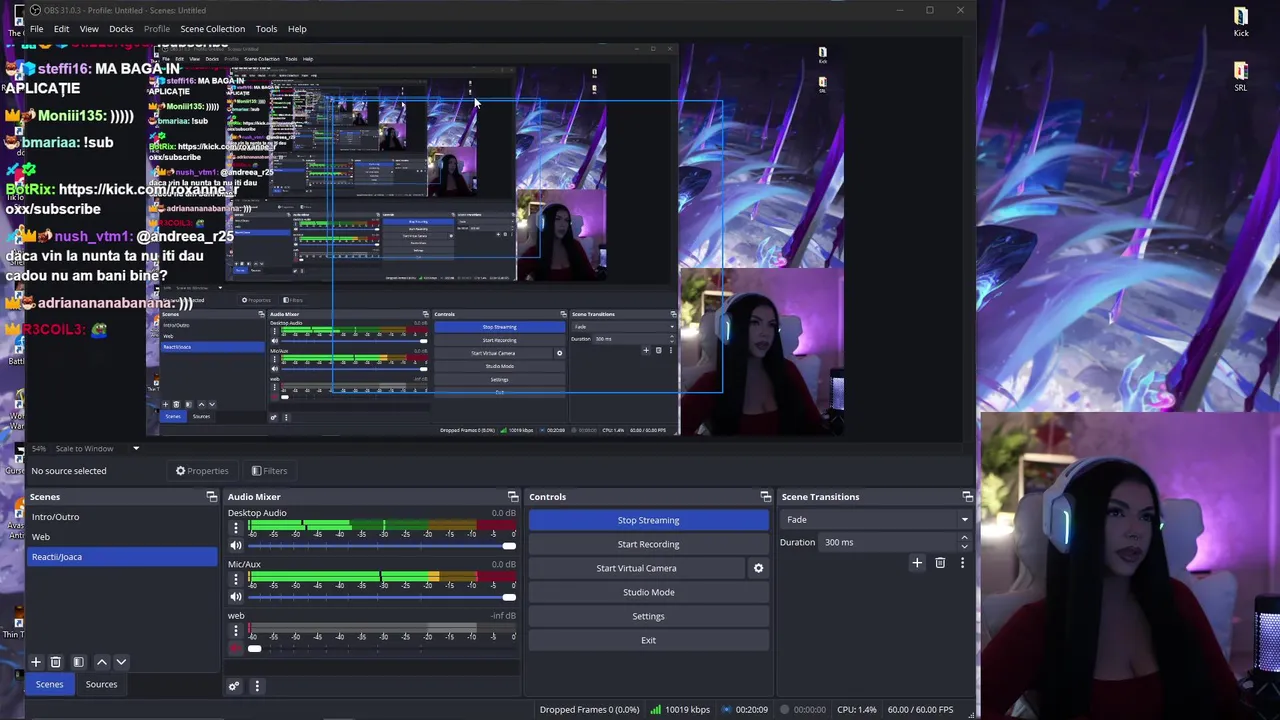
Task: Click Stop Streaming button
Action: [x=648, y=520]
